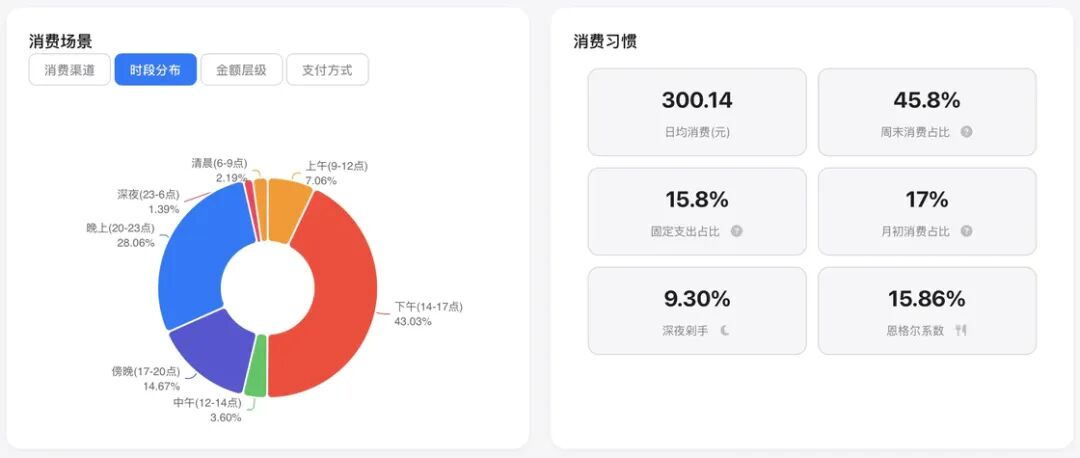1080x458 pixels.
Task: Click the 消费习惯 section heading
Action: [605, 41]
